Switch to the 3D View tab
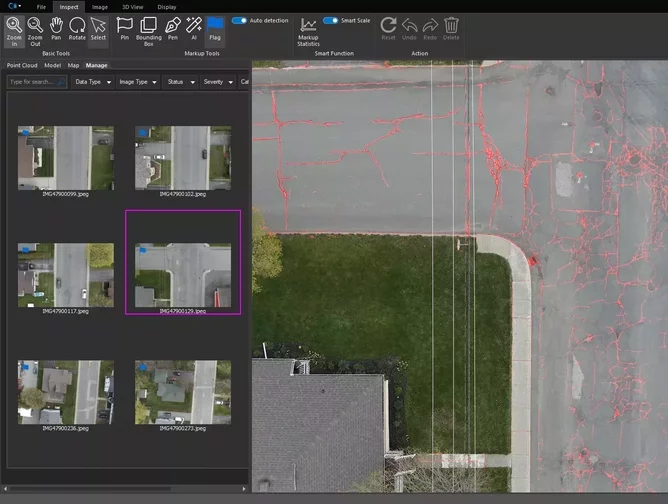668x504 pixels. point(132,7)
